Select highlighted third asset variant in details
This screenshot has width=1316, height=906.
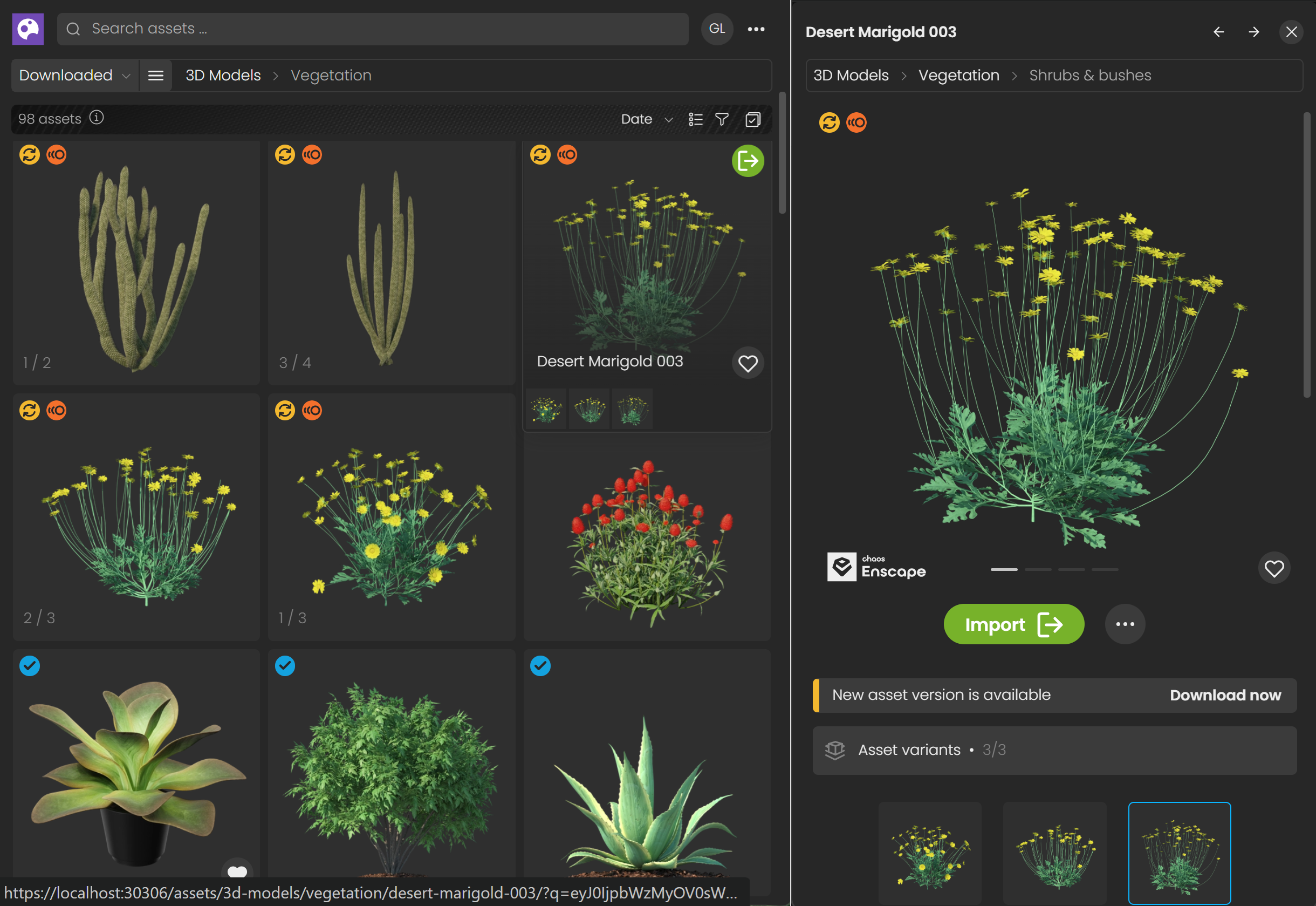point(1180,853)
